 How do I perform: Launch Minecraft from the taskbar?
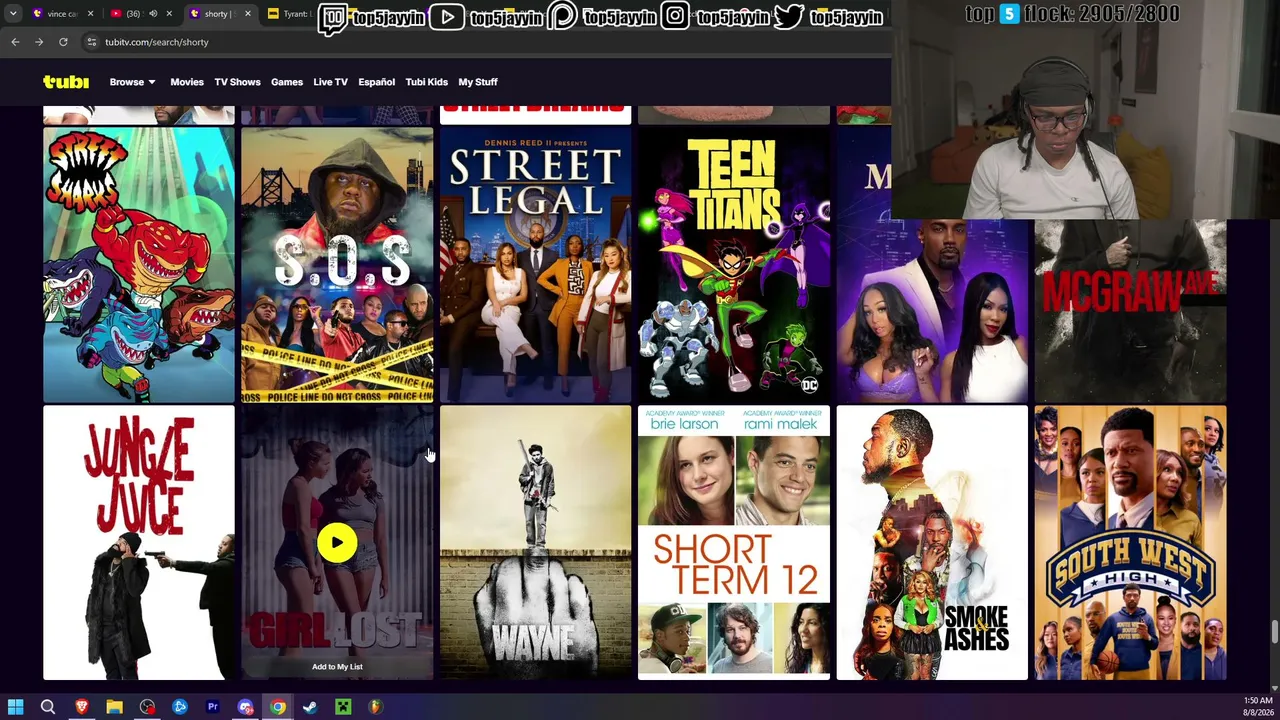343,707
